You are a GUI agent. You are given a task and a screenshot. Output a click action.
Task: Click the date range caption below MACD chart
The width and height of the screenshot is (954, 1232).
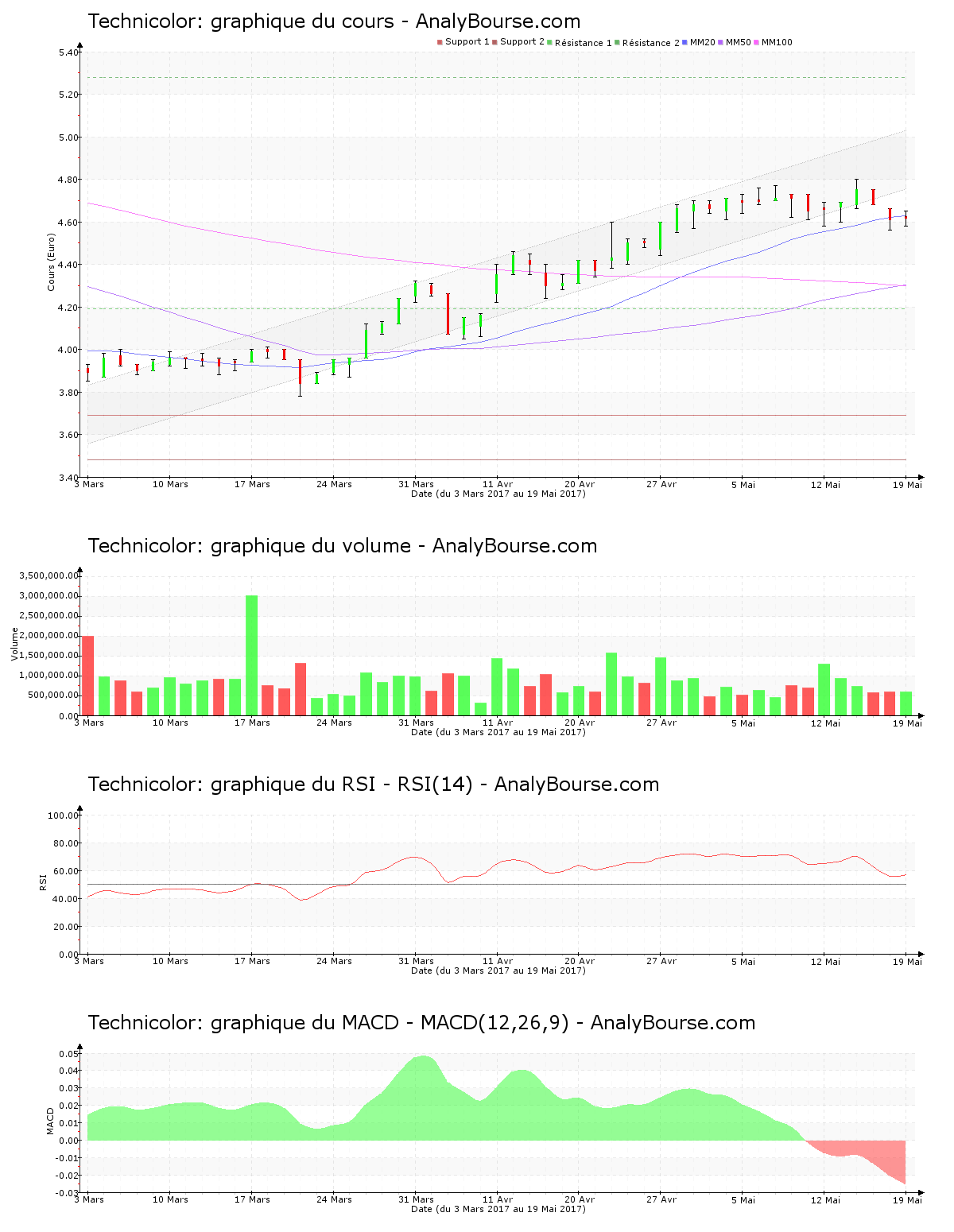[x=498, y=1209]
